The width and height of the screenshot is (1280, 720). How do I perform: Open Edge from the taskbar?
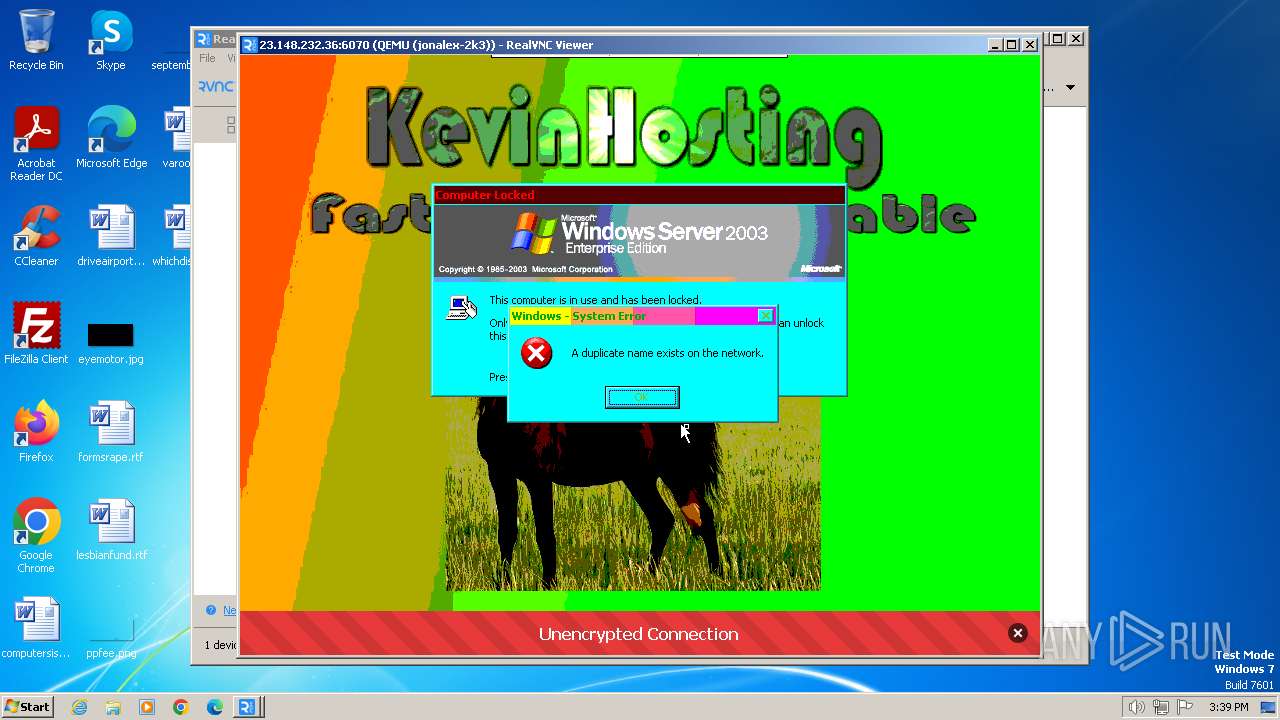[x=214, y=707]
